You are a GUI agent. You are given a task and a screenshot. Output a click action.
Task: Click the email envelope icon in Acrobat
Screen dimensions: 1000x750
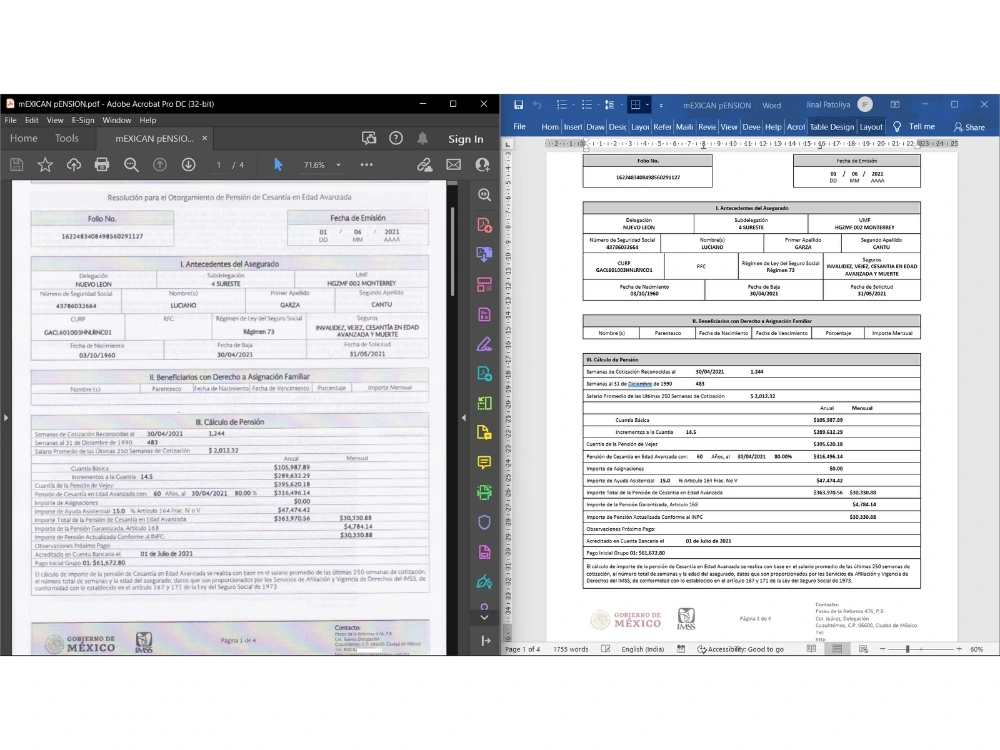point(453,165)
